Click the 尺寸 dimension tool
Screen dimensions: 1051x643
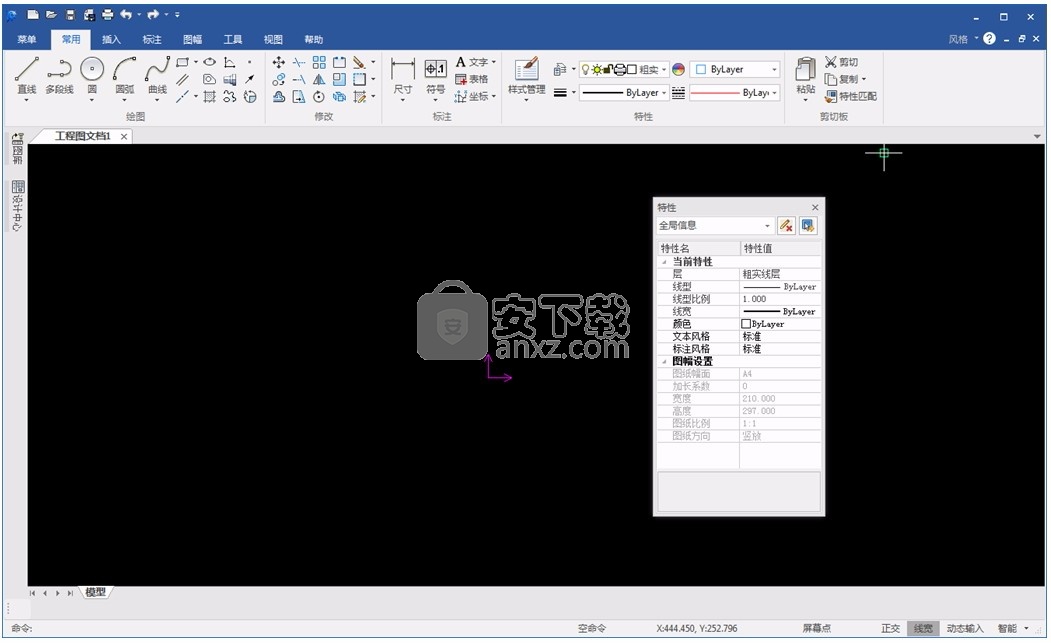coord(403,76)
